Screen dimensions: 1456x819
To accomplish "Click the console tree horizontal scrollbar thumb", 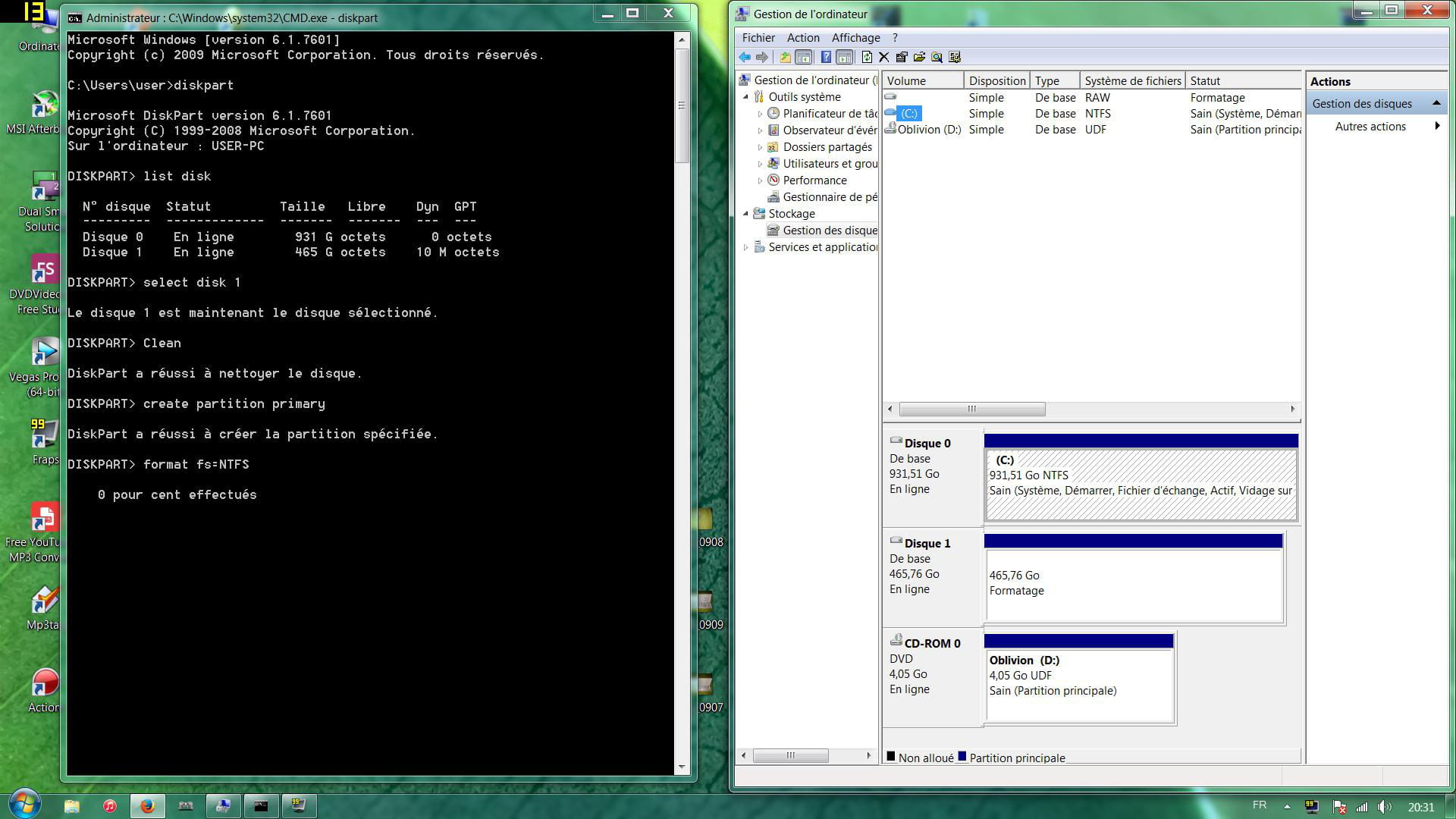I will 790,756.
